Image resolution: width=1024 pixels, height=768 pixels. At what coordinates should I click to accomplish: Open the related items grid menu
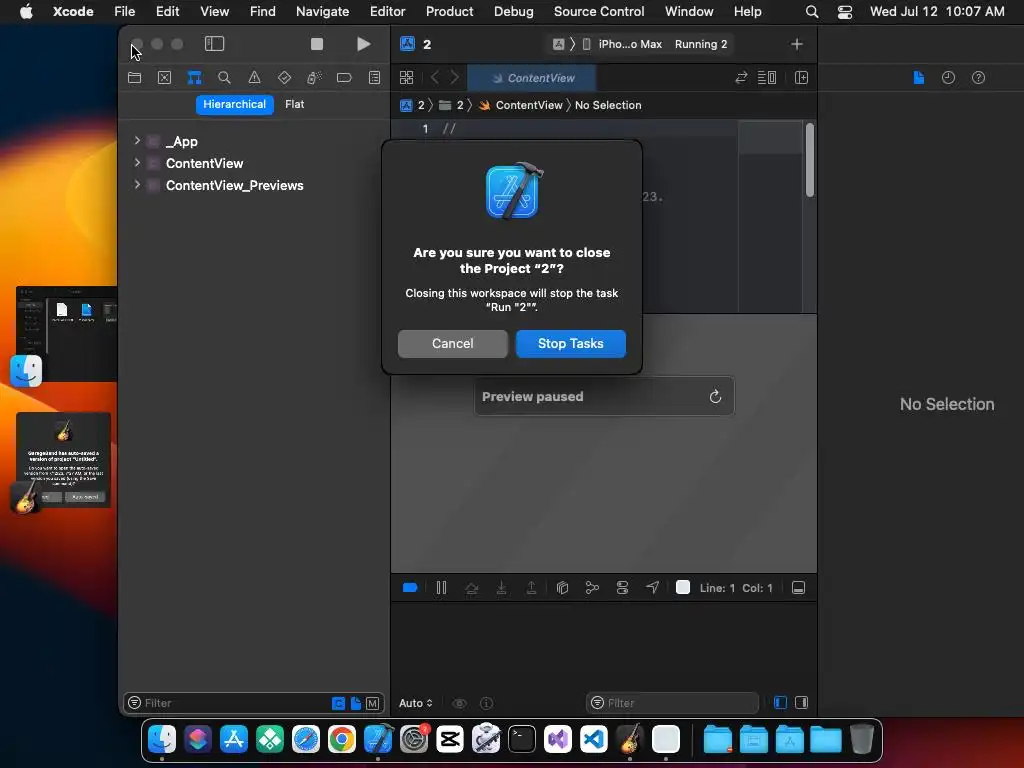click(406, 78)
